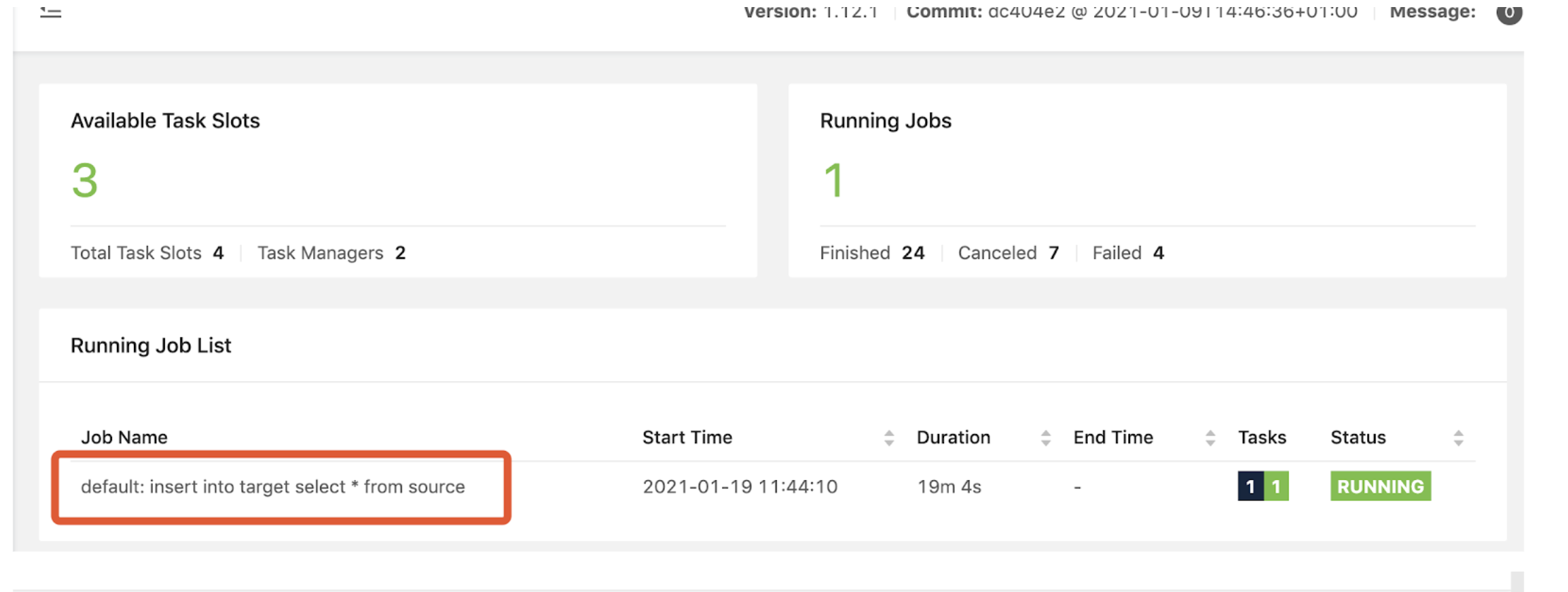This screenshot has height=592, width=1568.
Task: Open the 'insert into target select' job
Action: pyautogui.click(x=273, y=487)
